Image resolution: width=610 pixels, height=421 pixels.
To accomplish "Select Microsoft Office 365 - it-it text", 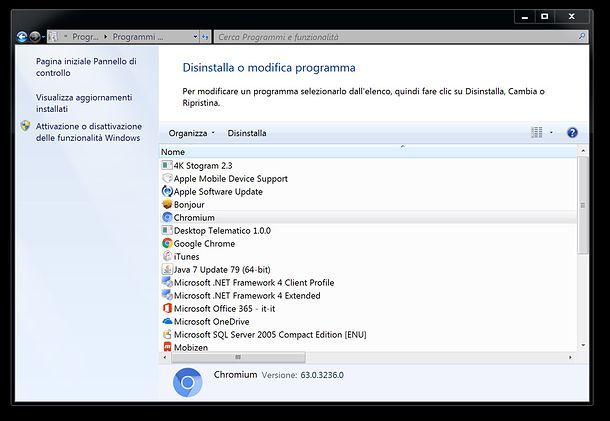I will pyautogui.click(x=224, y=309).
